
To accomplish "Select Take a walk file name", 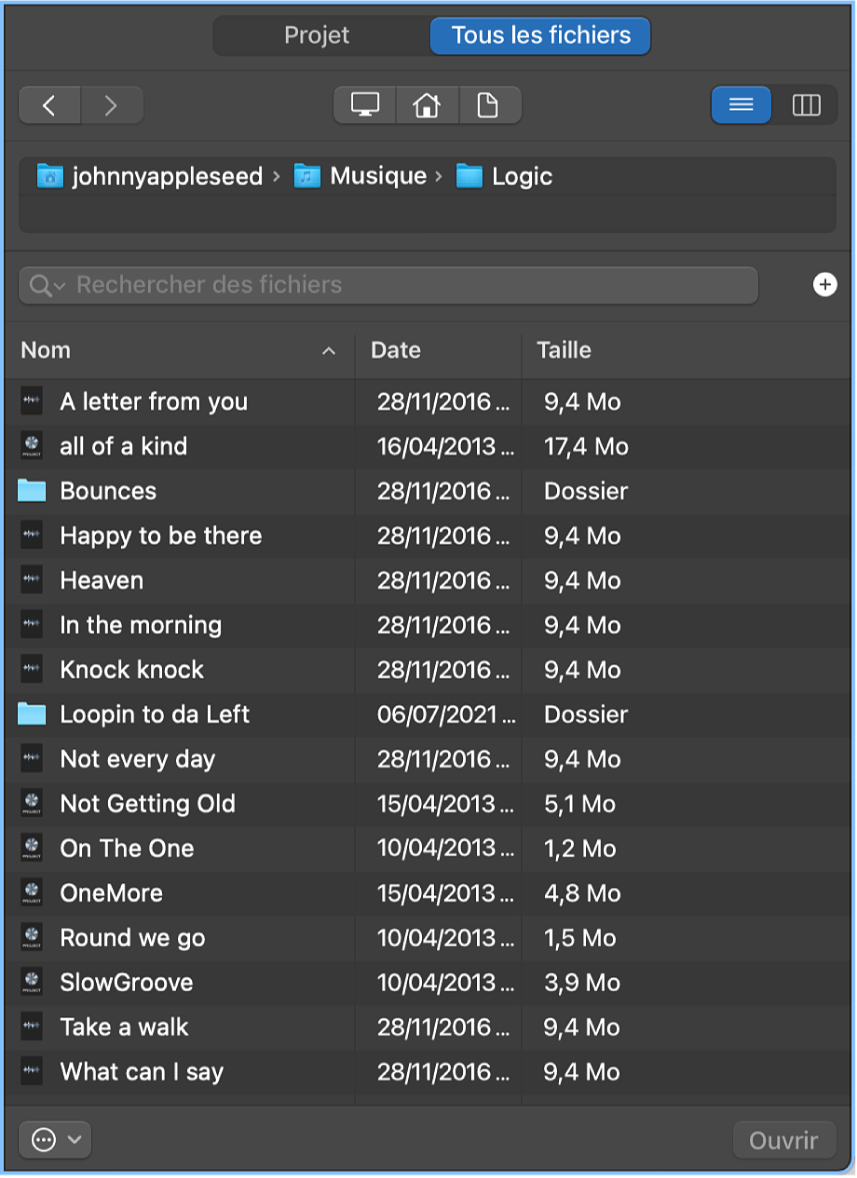I will point(124,1027).
